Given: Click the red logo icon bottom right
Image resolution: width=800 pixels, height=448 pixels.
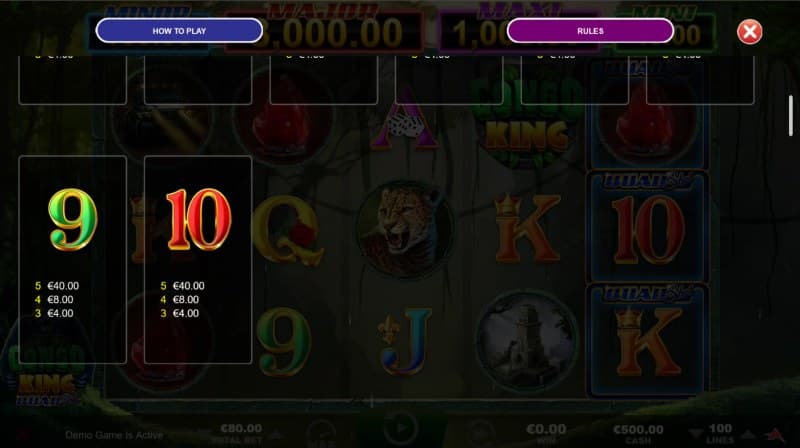Looking at the screenshot, I should click(774, 434).
